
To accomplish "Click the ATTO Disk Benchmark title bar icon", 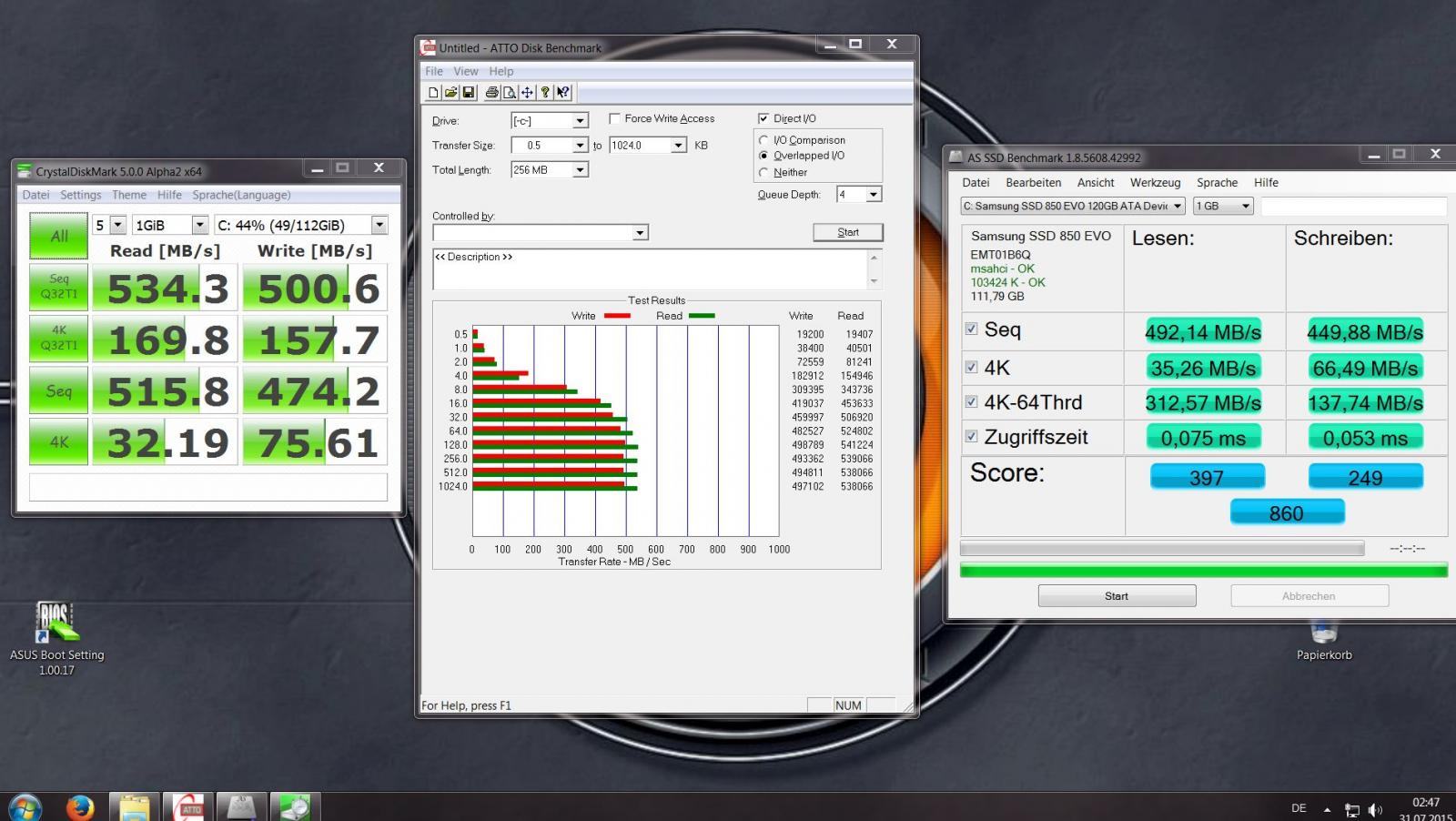I will (x=428, y=47).
